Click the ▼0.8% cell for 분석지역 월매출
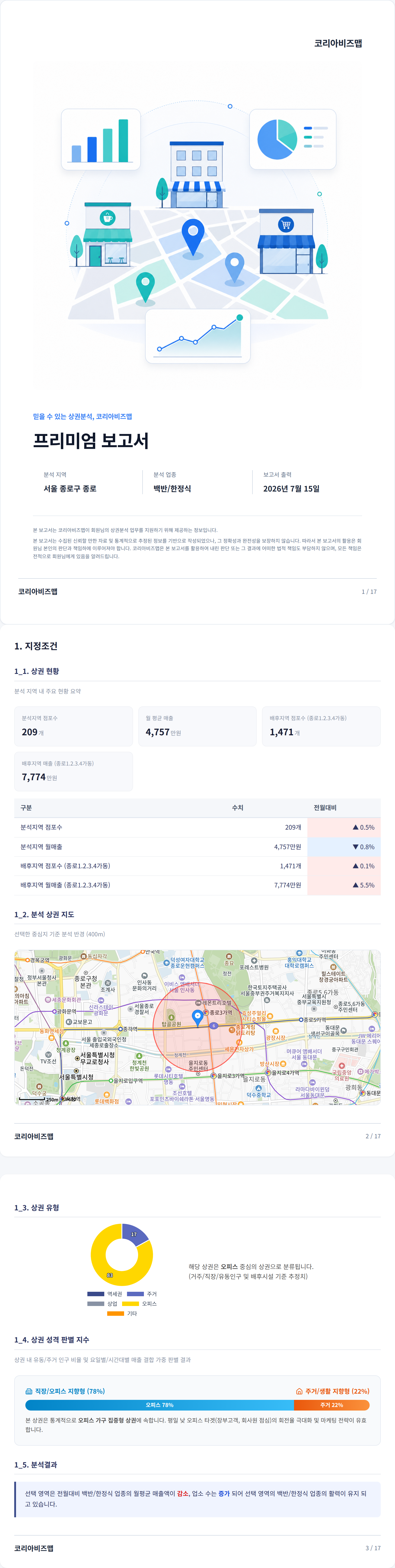Viewport: 395px width, 1568px height. (x=344, y=847)
